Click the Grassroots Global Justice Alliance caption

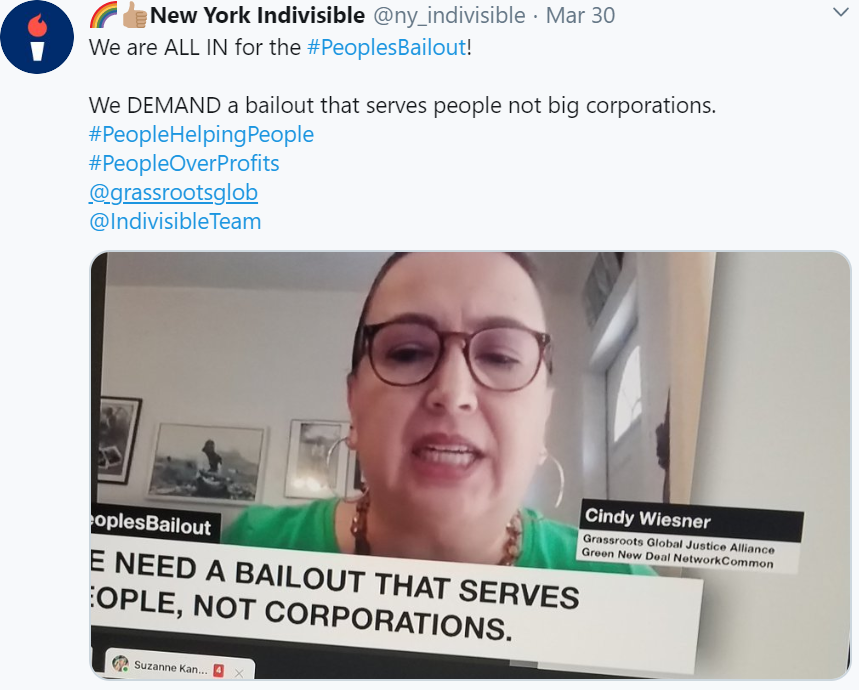pos(678,544)
